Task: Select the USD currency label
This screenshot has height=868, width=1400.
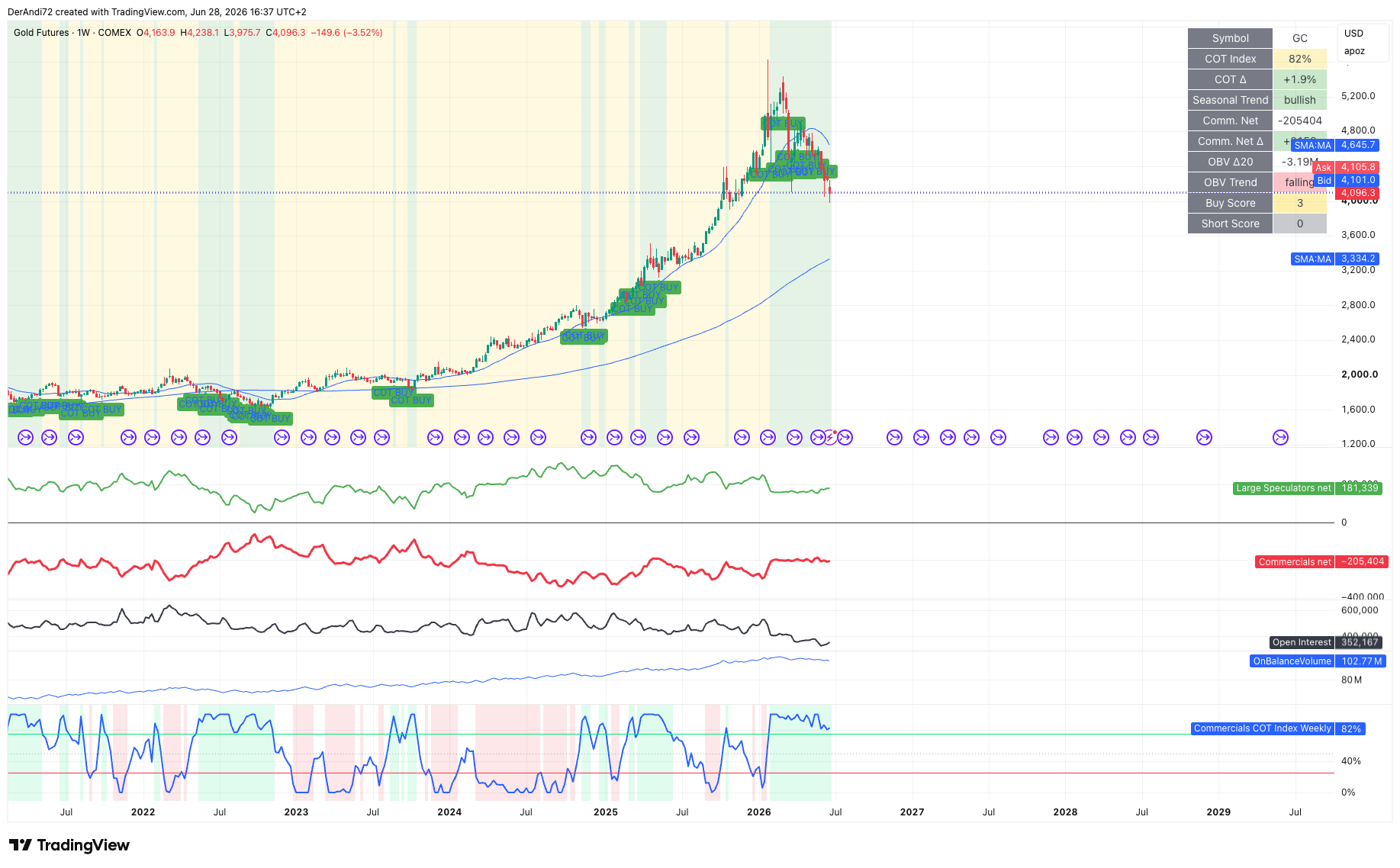Action: [1353, 34]
